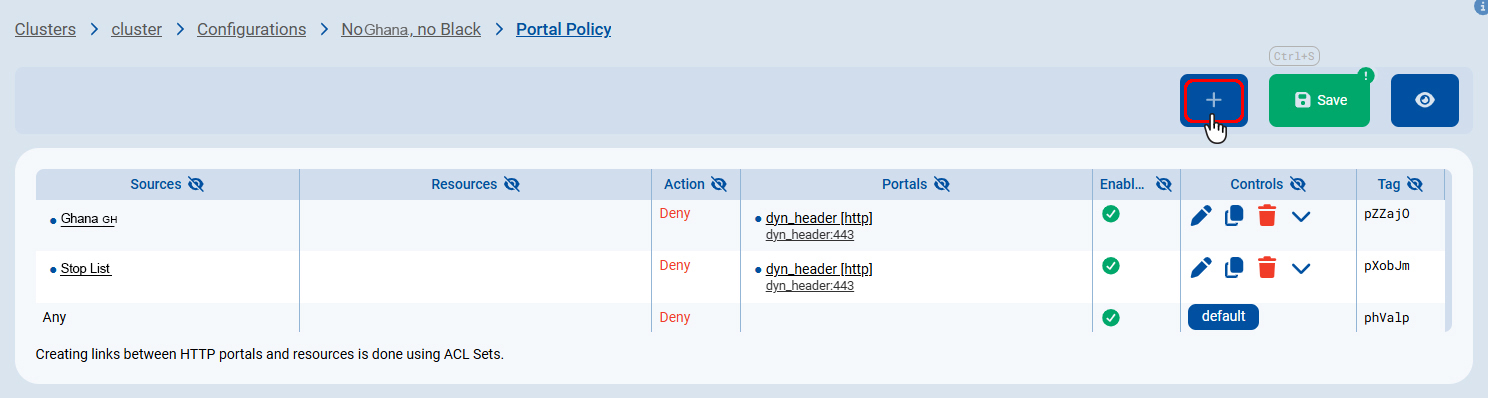Edit the Ghana rule with pencil icon
This screenshot has height=398, width=1488.
tap(1201, 215)
